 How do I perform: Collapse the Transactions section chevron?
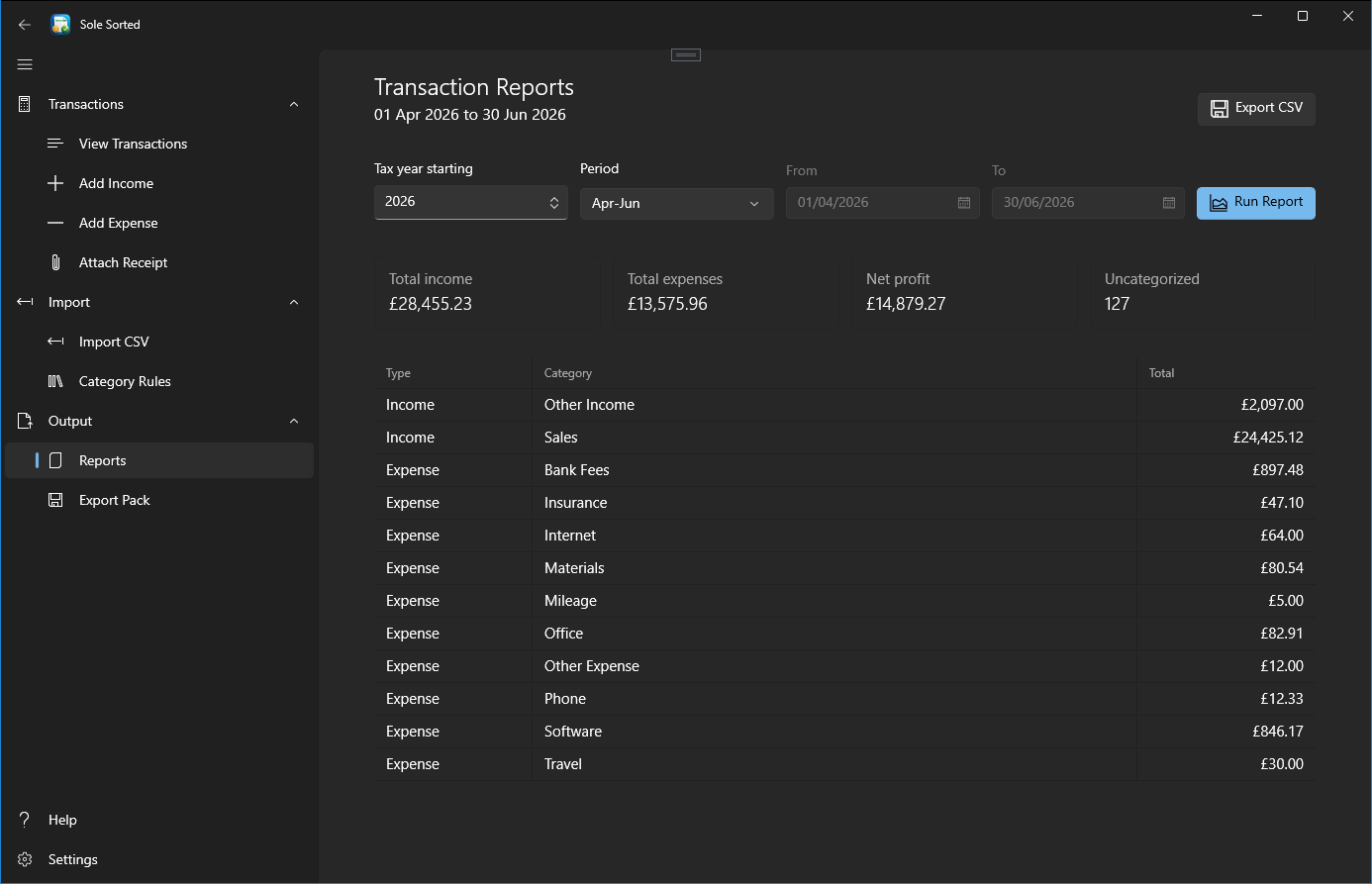[x=294, y=104]
